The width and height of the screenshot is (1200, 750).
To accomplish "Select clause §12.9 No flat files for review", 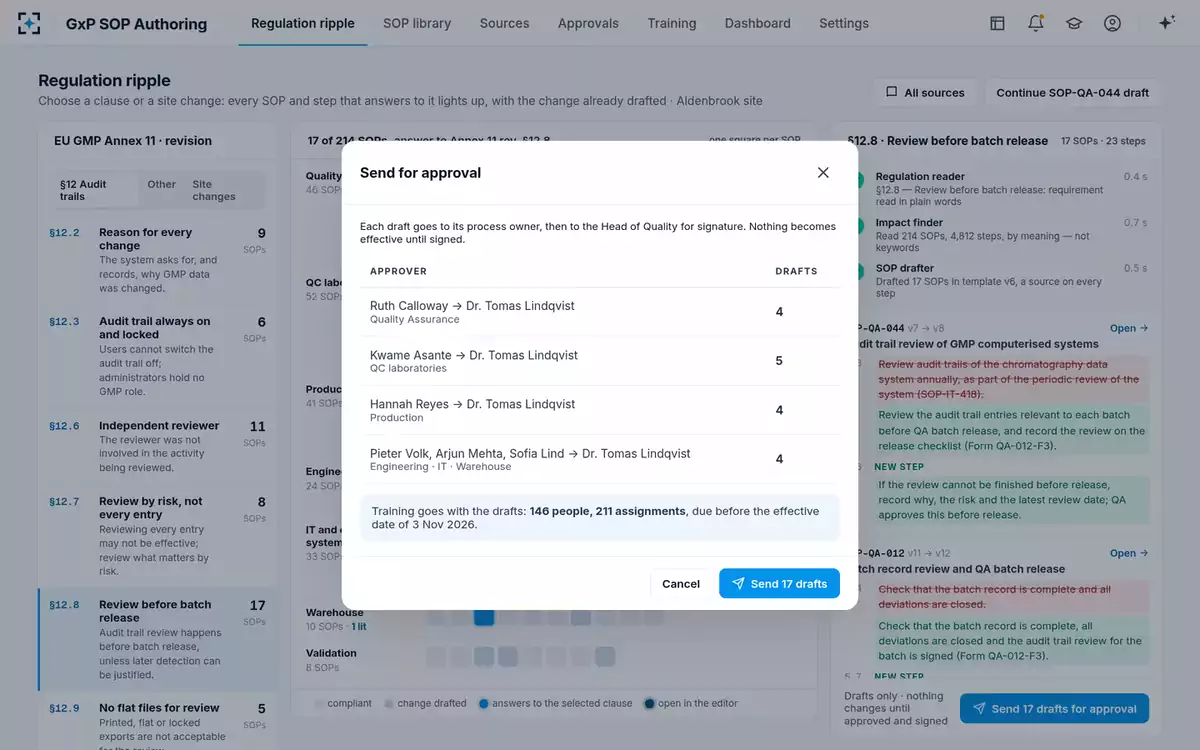I will tap(158, 722).
